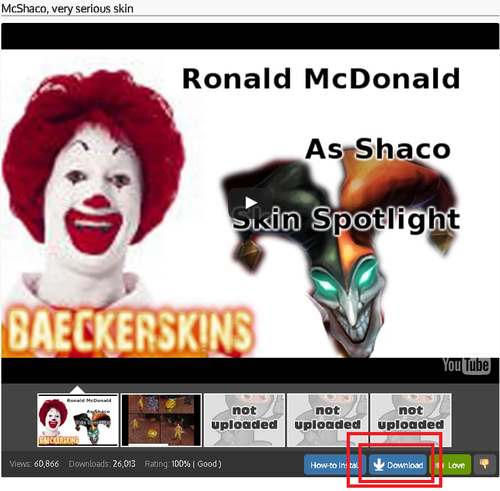Select the last 'not uploaded' thumbnail
Screen dimensions: 500x491
411,420
